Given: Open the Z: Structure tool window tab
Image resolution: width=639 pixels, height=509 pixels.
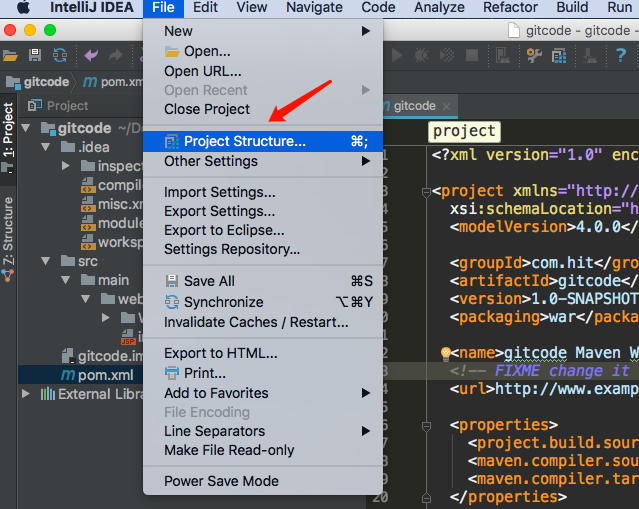Looking at the screenshot, I should click(8, 238).
